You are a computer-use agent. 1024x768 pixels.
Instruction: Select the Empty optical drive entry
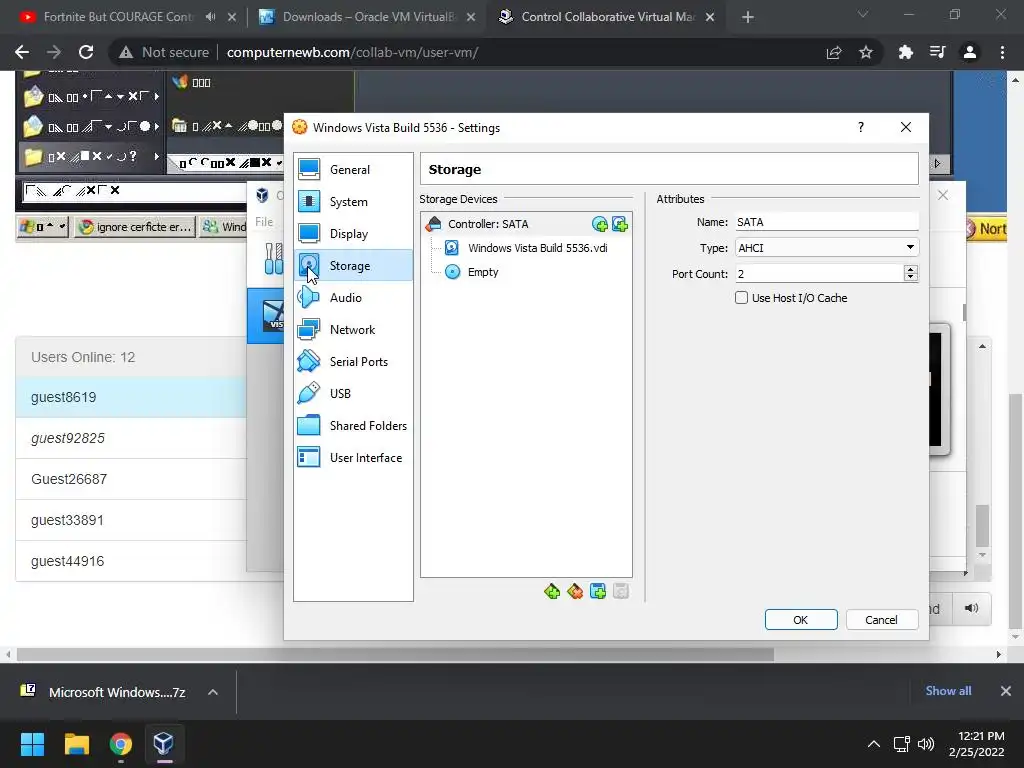[x=472, y=272]
